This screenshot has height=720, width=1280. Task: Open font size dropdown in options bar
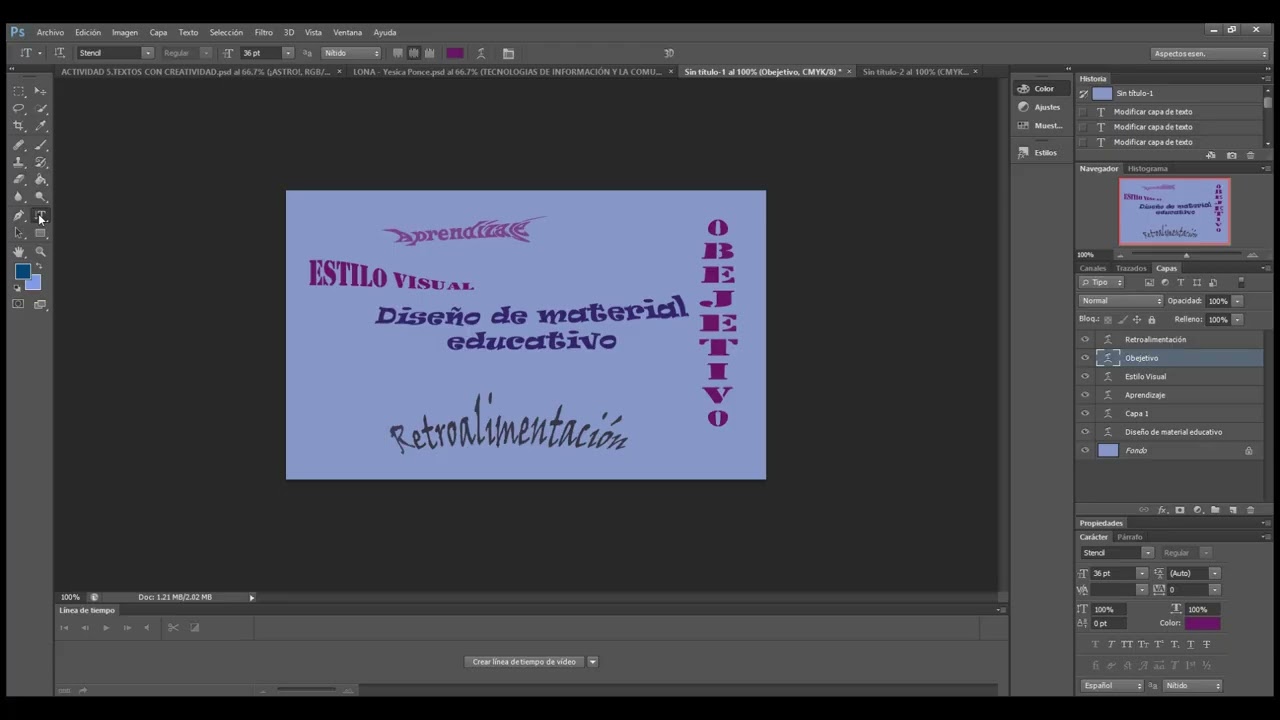click(288, 53)
